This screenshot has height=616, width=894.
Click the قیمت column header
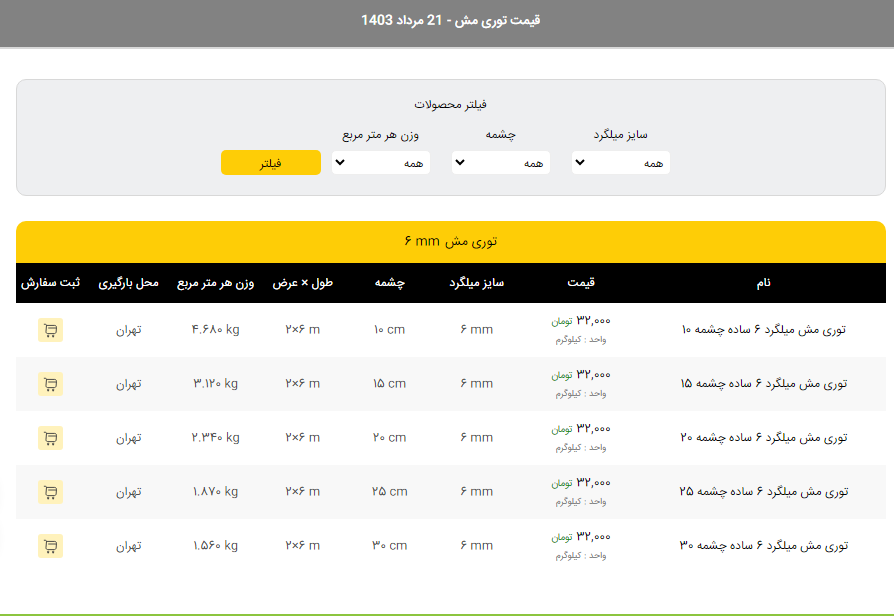click(x=581, y=283)
